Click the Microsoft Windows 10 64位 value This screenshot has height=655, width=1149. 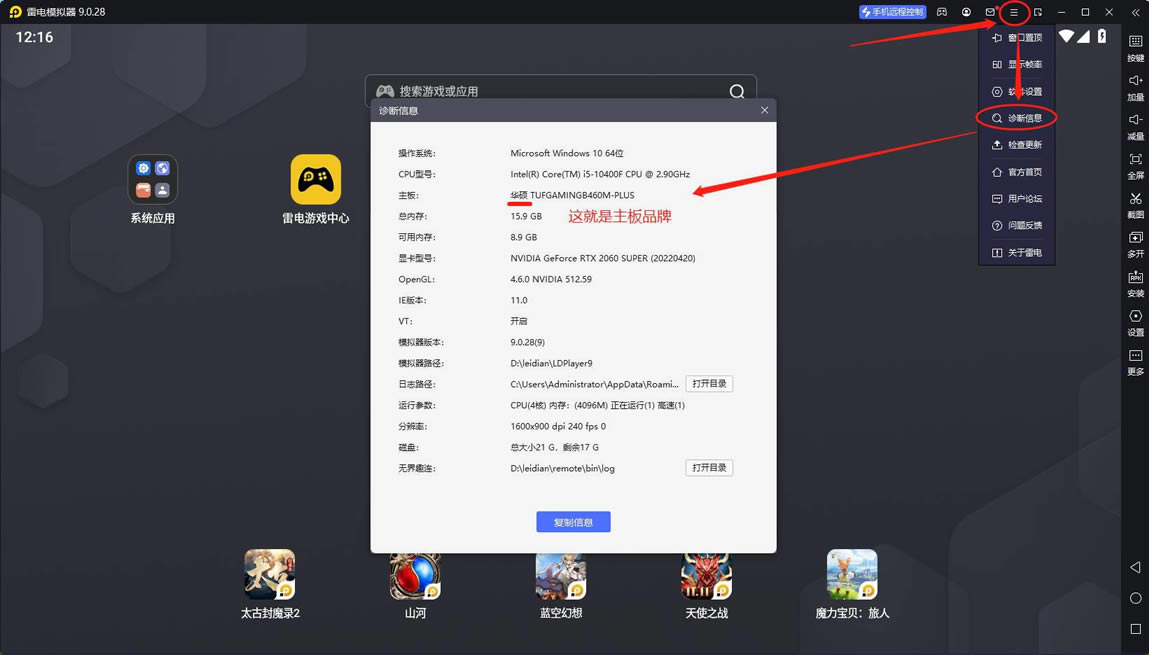pyautogui.click(x=566, y=153)
